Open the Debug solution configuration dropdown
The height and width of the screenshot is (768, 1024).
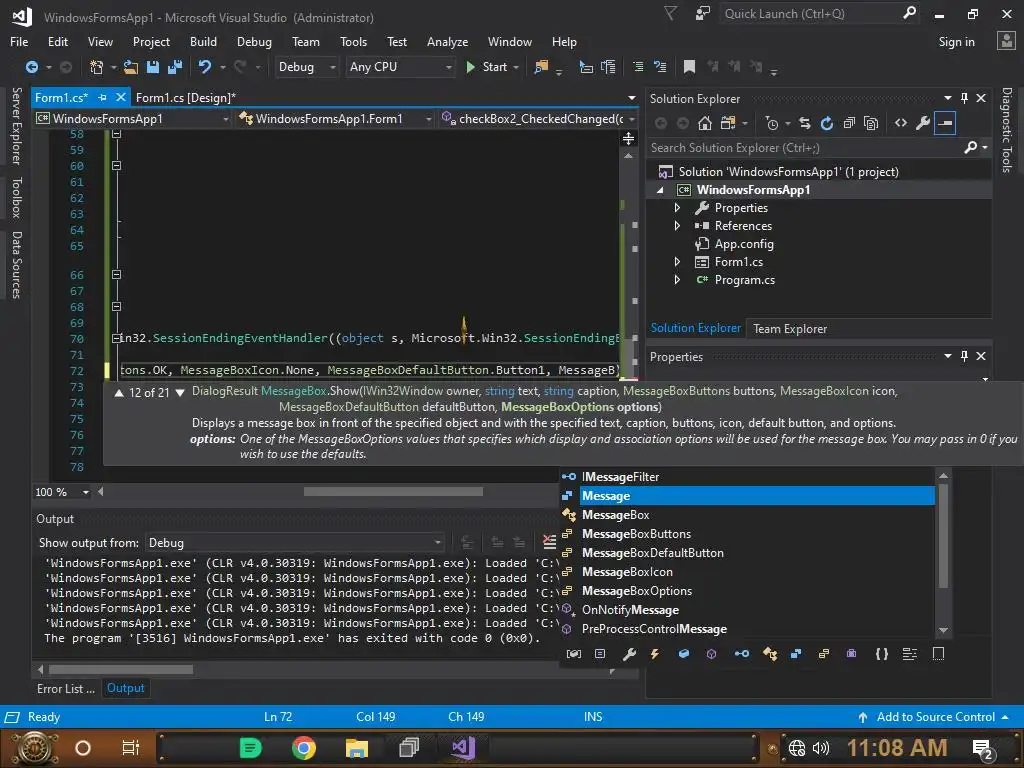[306, 67]
